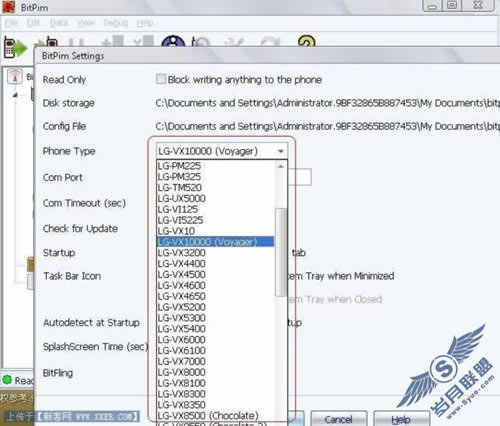
Task: Click the Com Port input field
Action: click(299, 177)
